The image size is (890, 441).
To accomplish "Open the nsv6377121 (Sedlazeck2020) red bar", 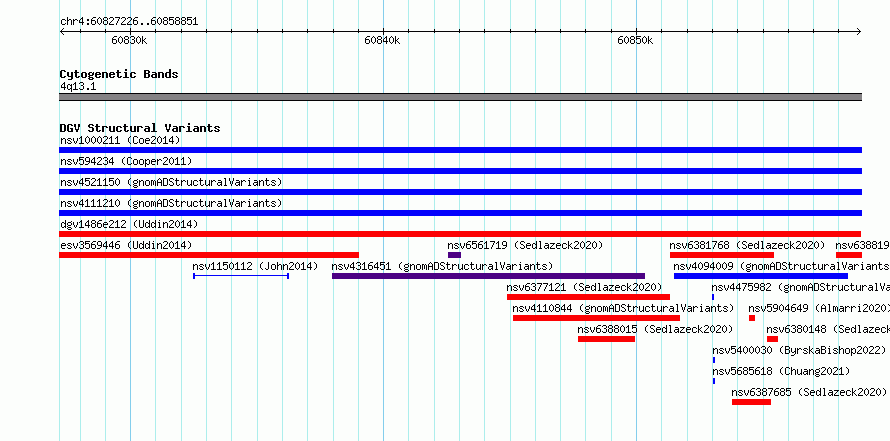I will click(x=588, y=297).
